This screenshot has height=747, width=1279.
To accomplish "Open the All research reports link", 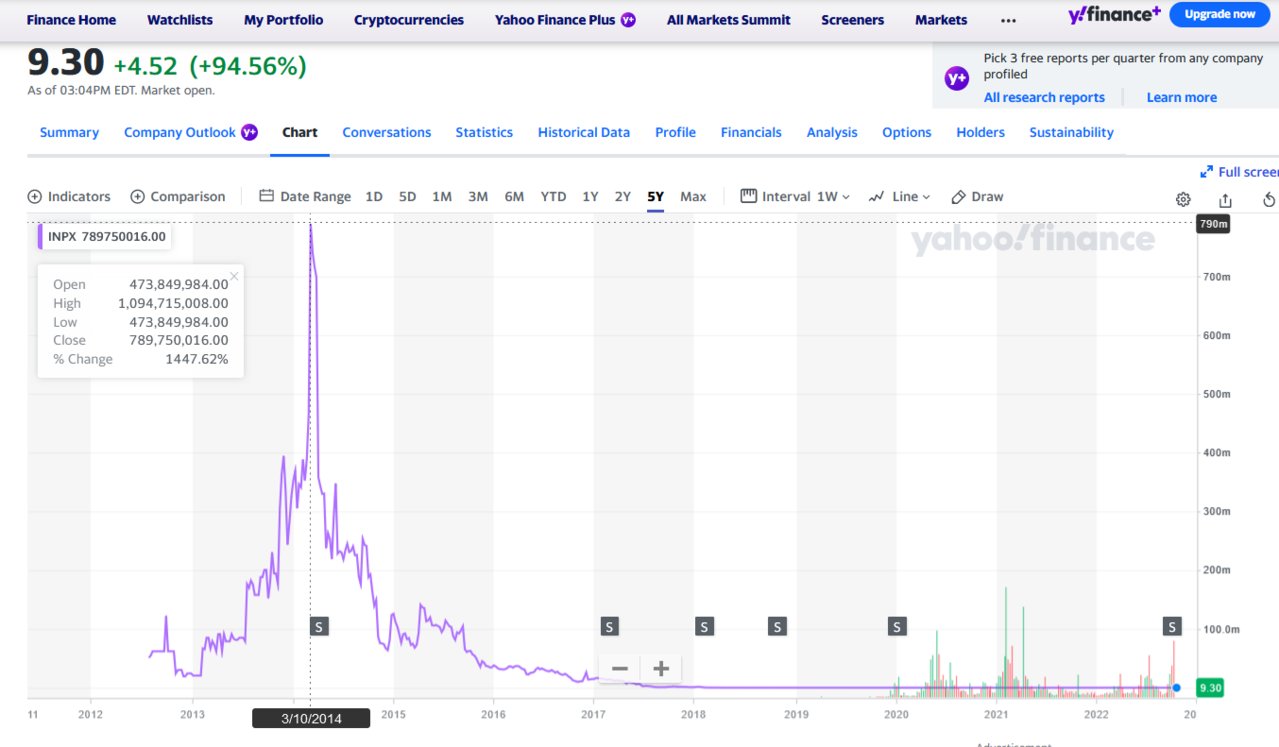I will (x=1044, y=97).
